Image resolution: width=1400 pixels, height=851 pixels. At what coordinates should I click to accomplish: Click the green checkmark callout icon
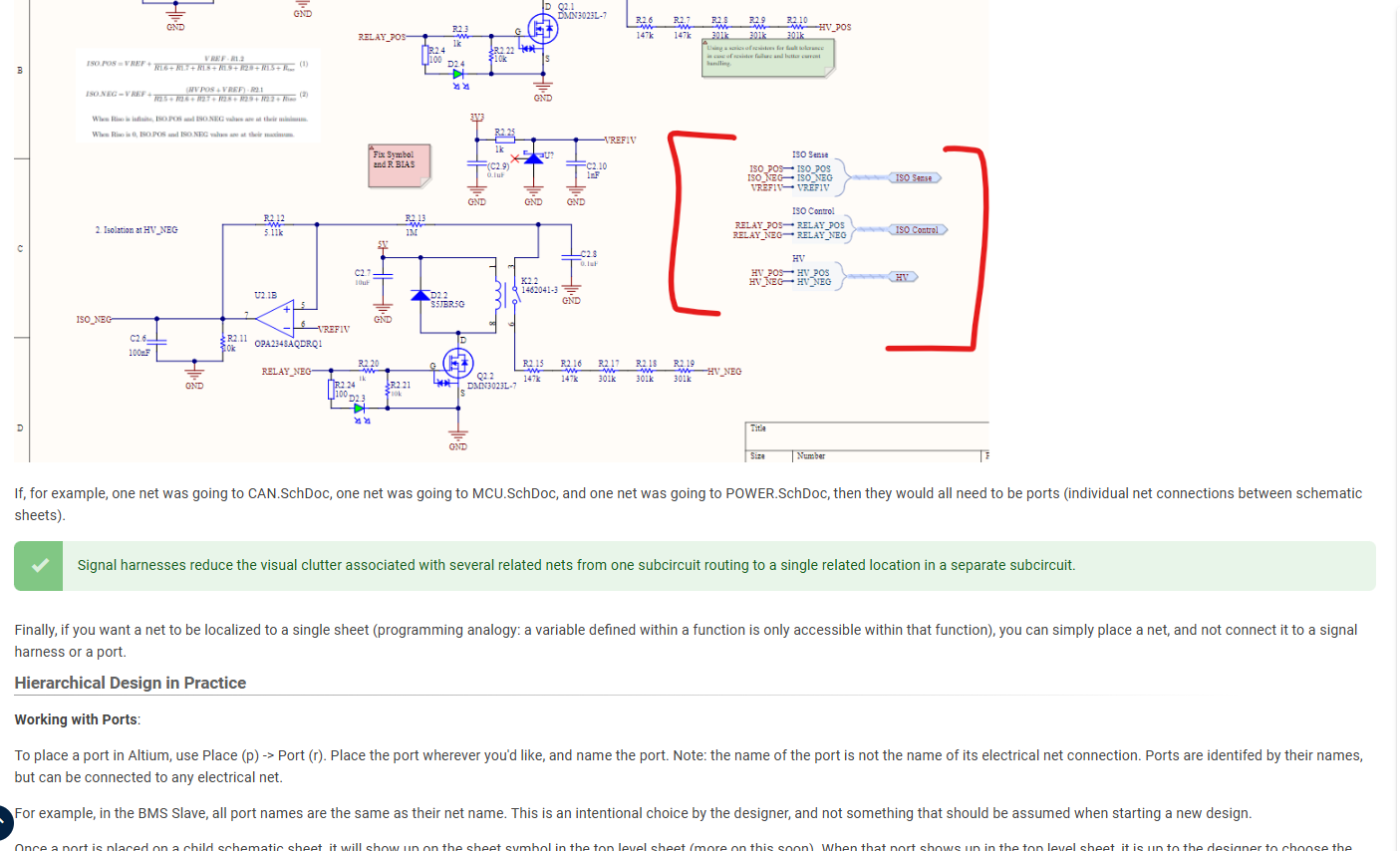(x=40, y=565)
